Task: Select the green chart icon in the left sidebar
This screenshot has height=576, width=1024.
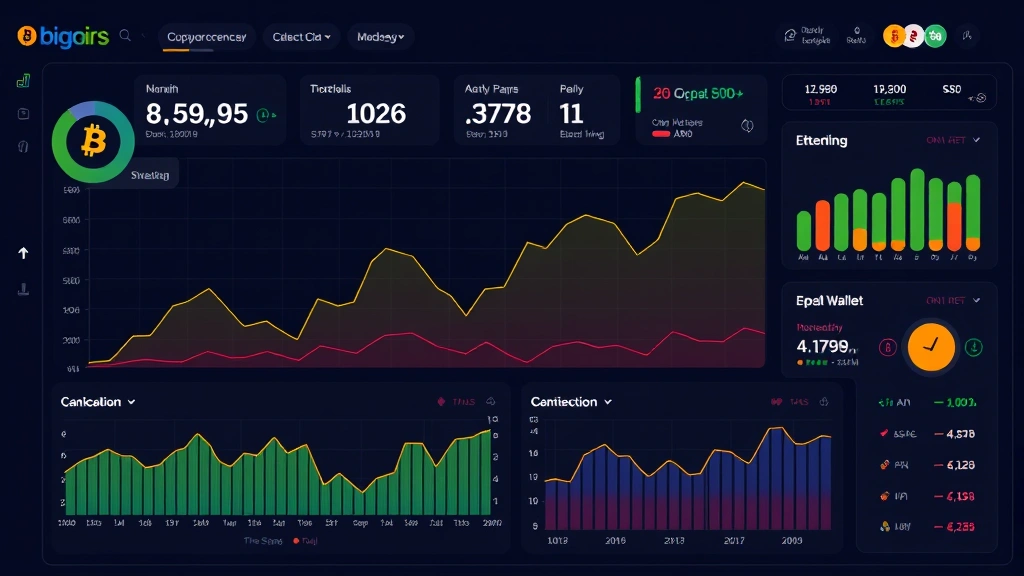Action: 21,80
